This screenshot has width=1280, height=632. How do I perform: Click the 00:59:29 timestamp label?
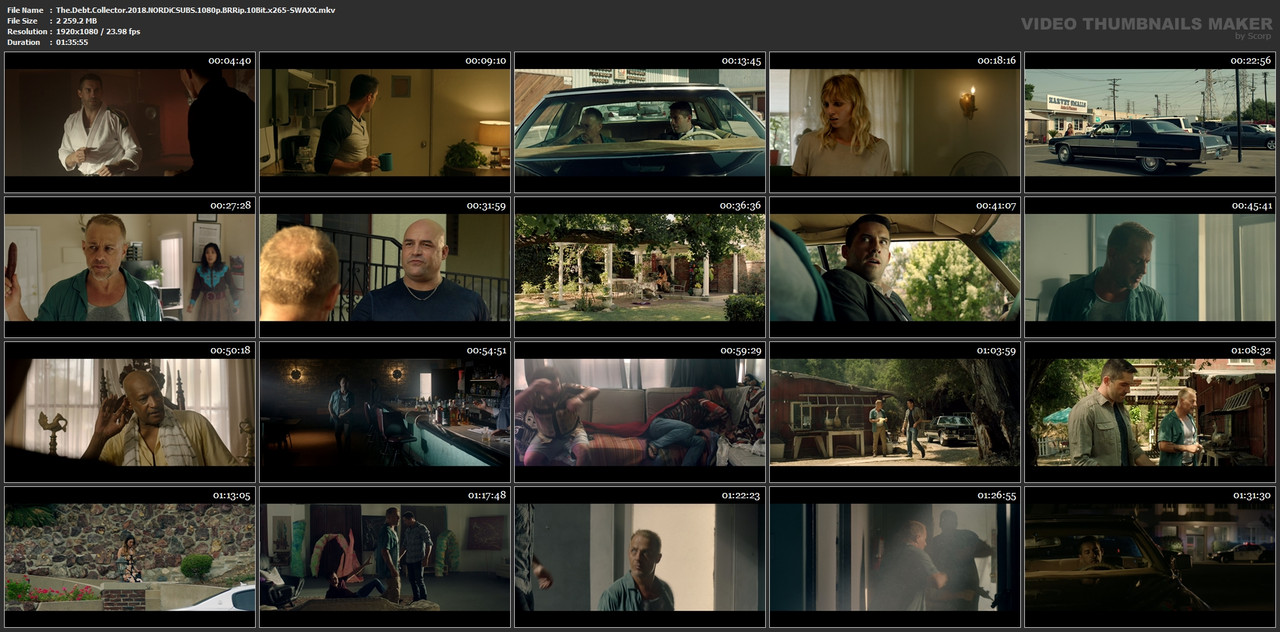pos(740,351)
